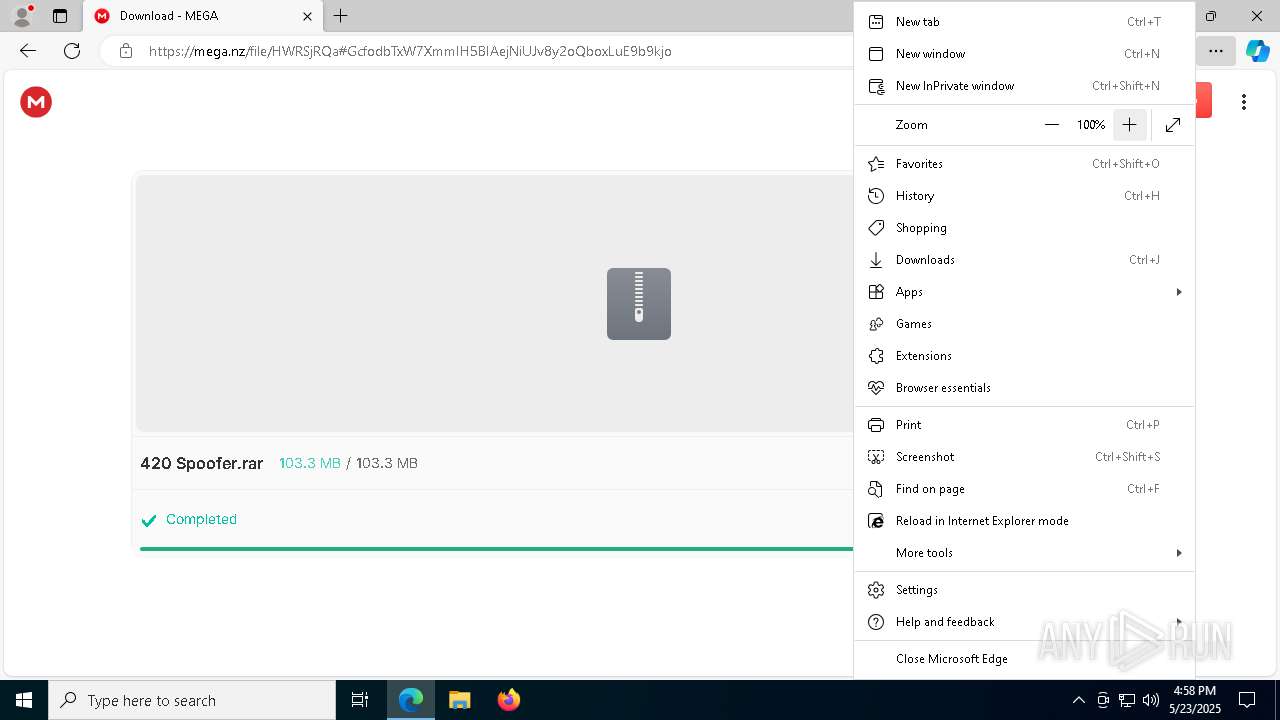Click the 420 Spoofer.rar file name
Screen dimensions: 1280x720
(x=202, y=463)
